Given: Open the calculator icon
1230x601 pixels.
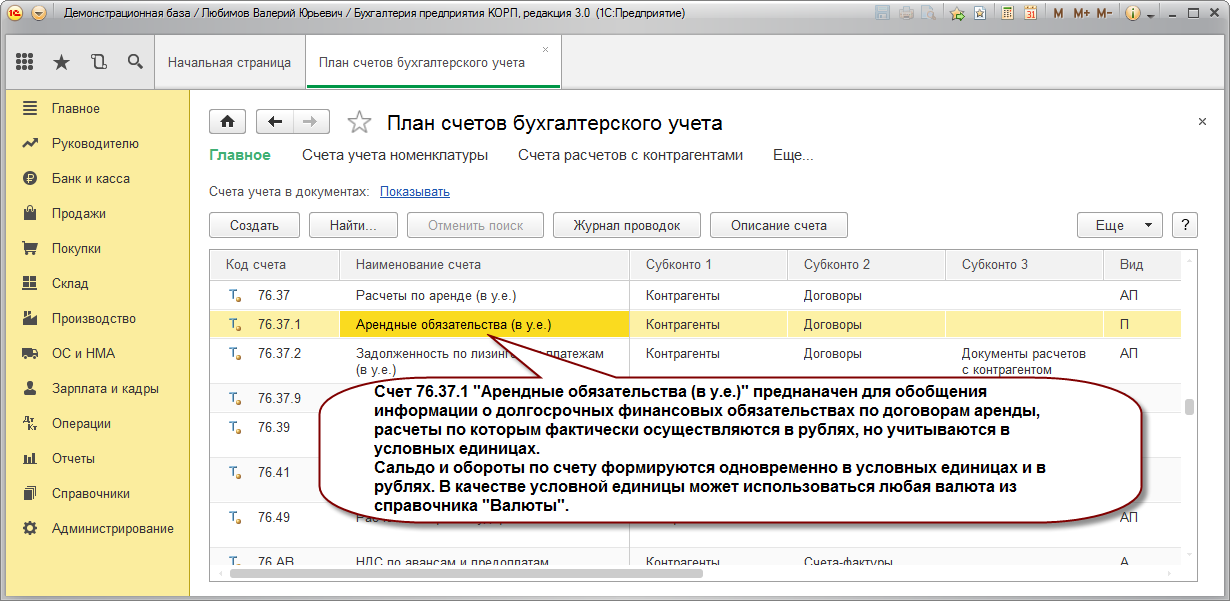Looking at the screenshot, I should tap(1007, 14).
